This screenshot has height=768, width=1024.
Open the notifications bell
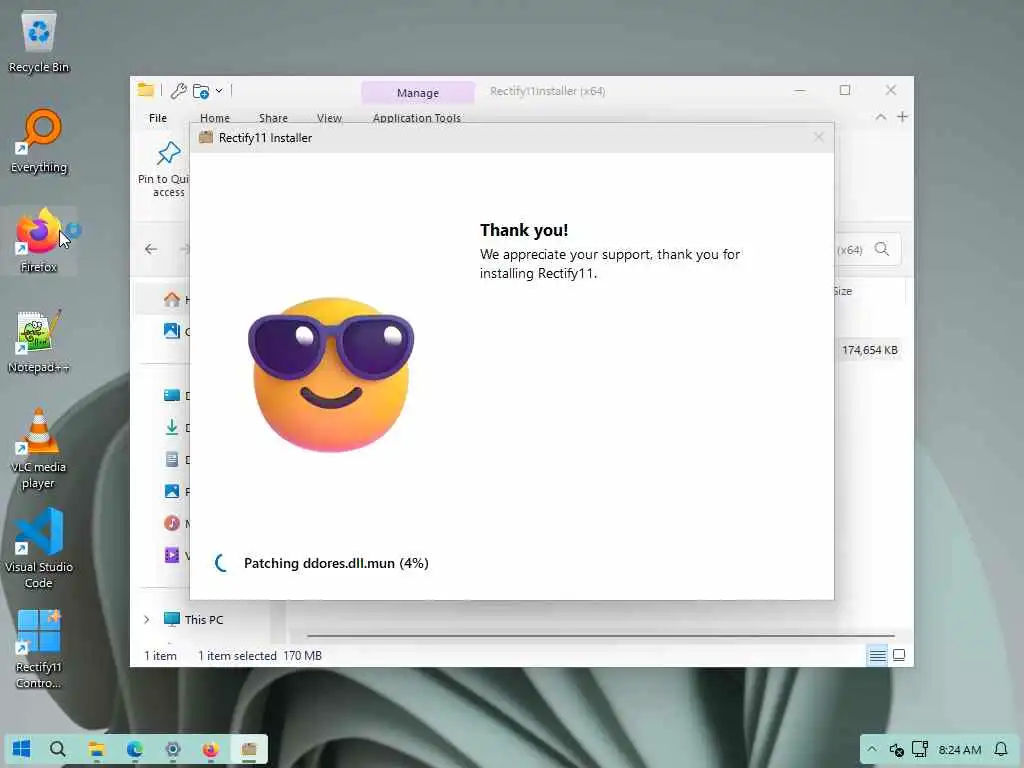(1000, 749)
